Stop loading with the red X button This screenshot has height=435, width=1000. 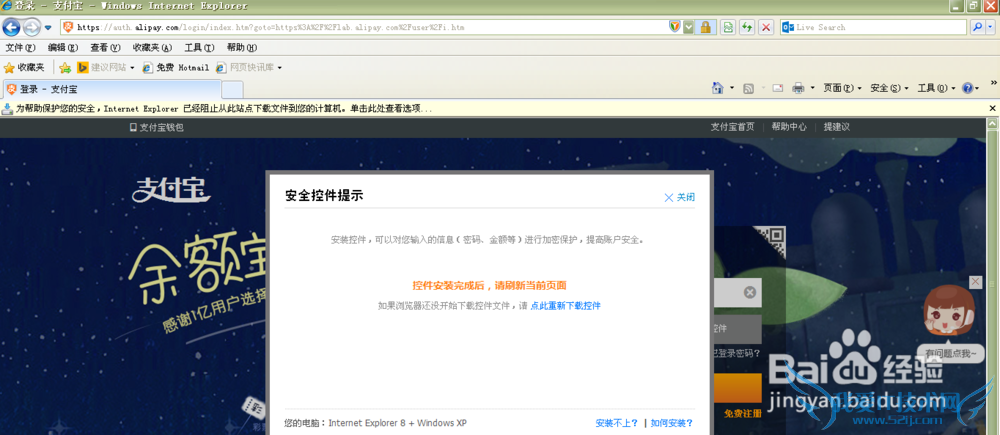(767, 27)
